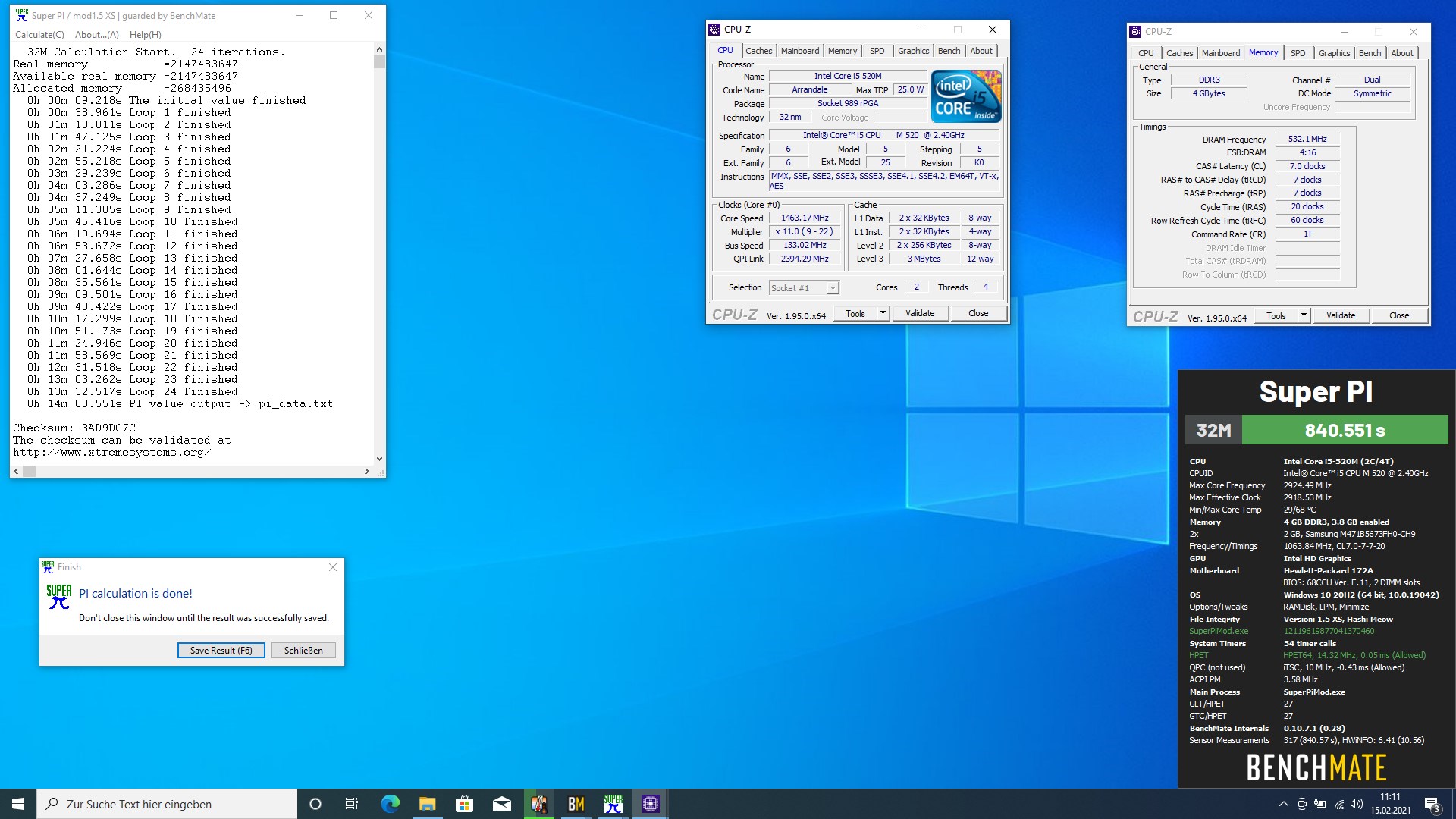Click the Multiplier value x 11.0 (9 - 22)

point(805,231)
